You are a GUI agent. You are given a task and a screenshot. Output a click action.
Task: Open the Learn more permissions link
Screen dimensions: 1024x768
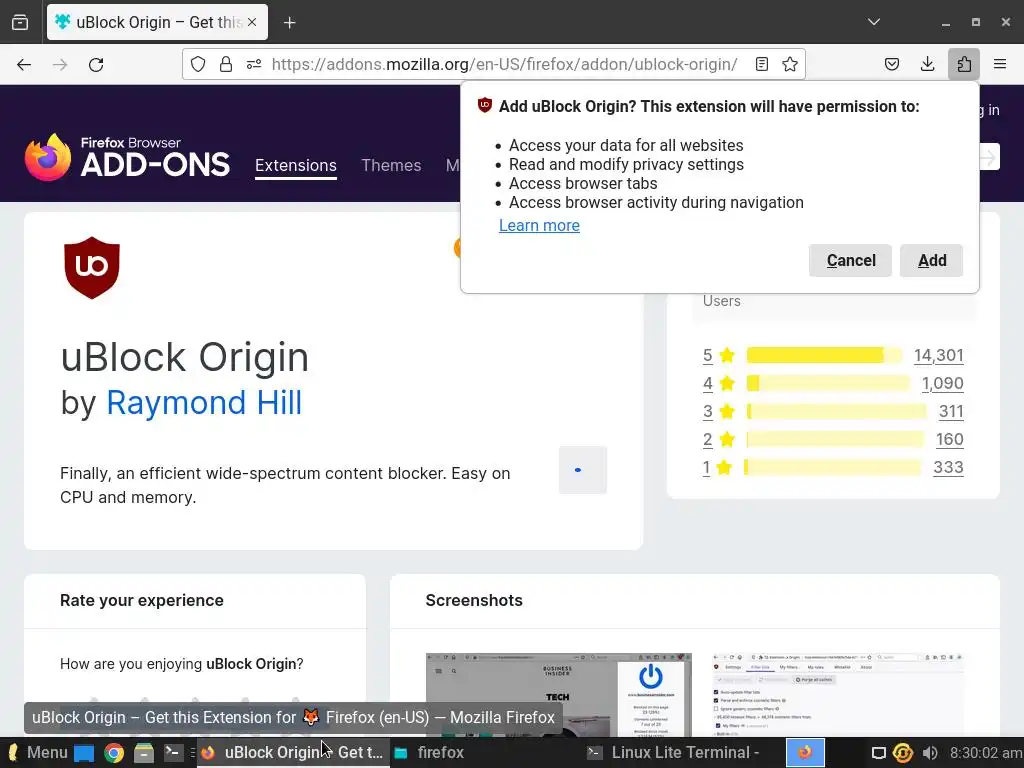pos(539,225)
